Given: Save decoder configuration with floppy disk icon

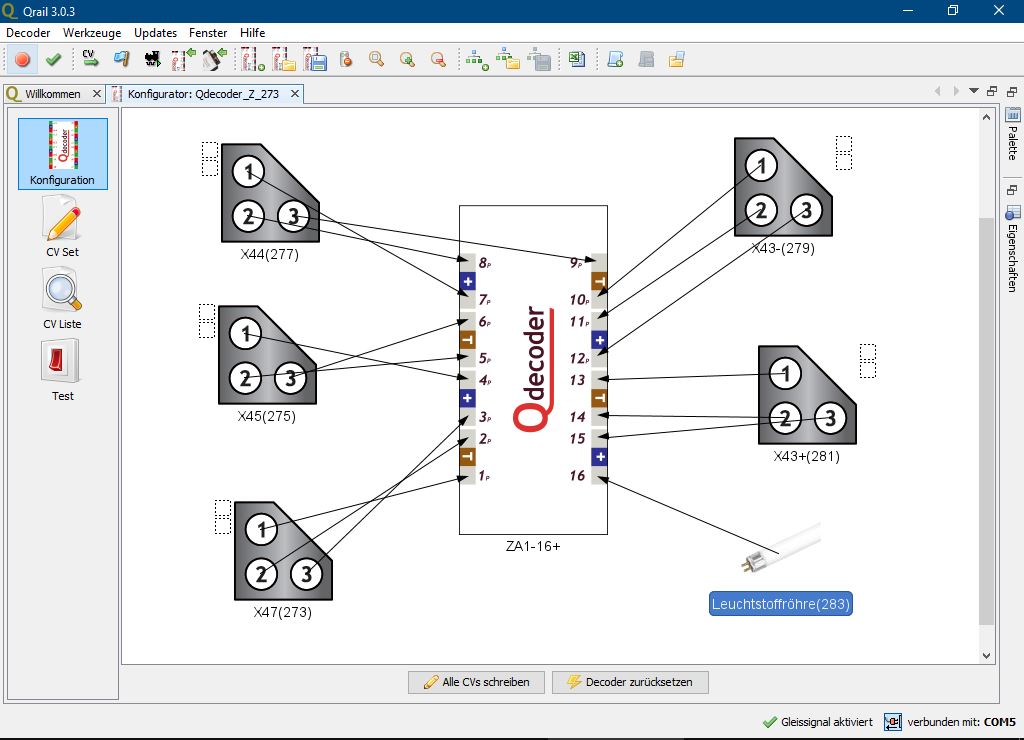Looking at the screenshot, I should (x=315, y=59).
